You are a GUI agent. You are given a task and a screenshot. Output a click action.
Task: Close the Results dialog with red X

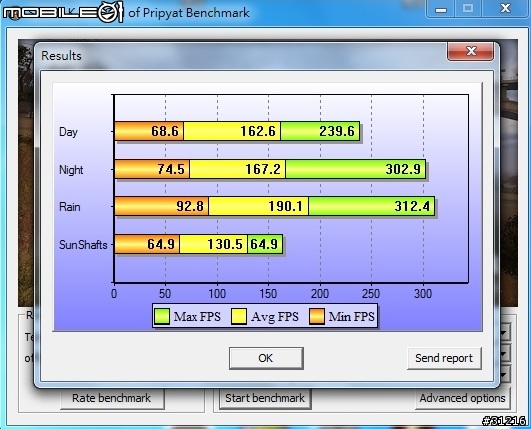coord(470,51)
